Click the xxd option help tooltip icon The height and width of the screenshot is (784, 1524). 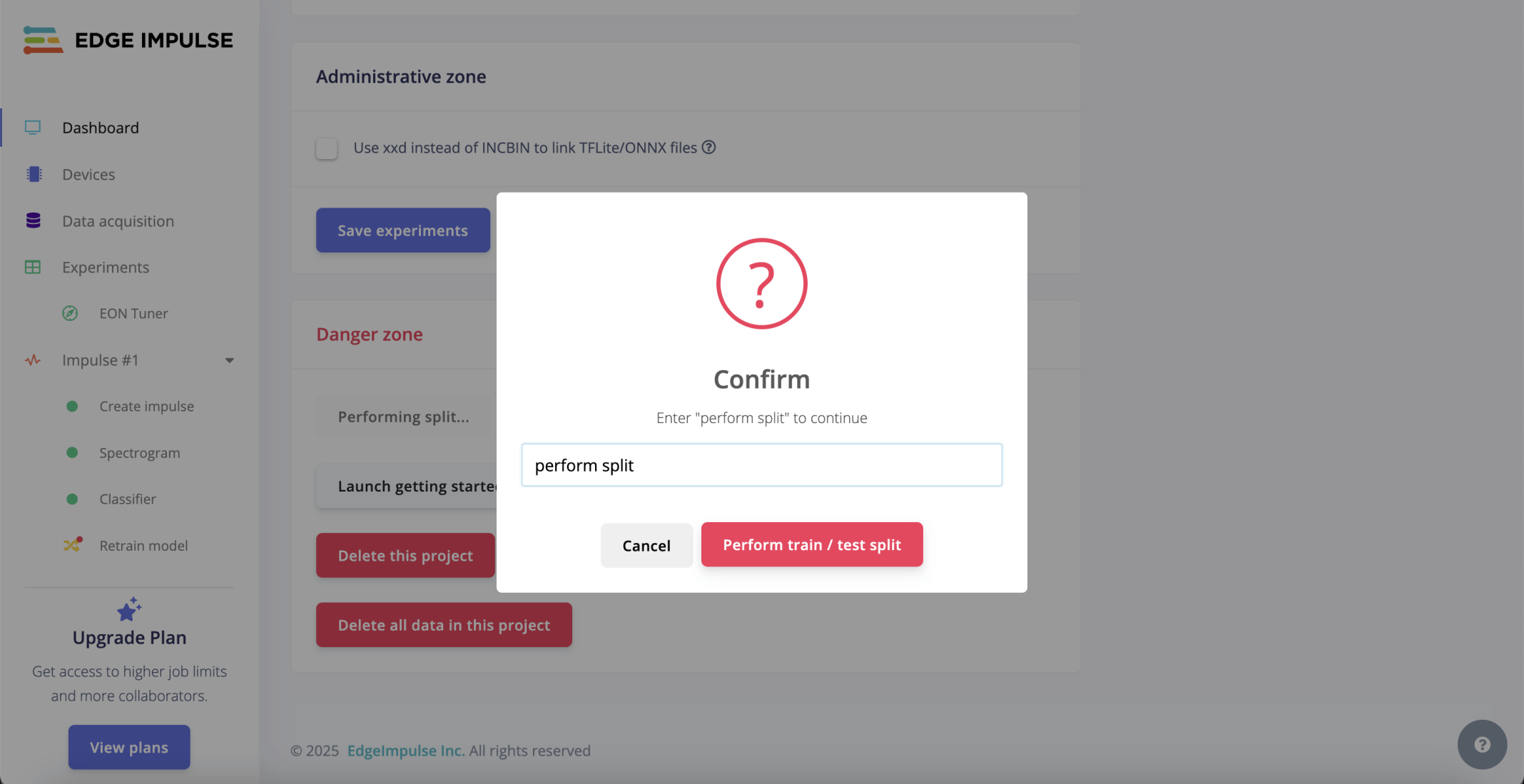point(708,147)
